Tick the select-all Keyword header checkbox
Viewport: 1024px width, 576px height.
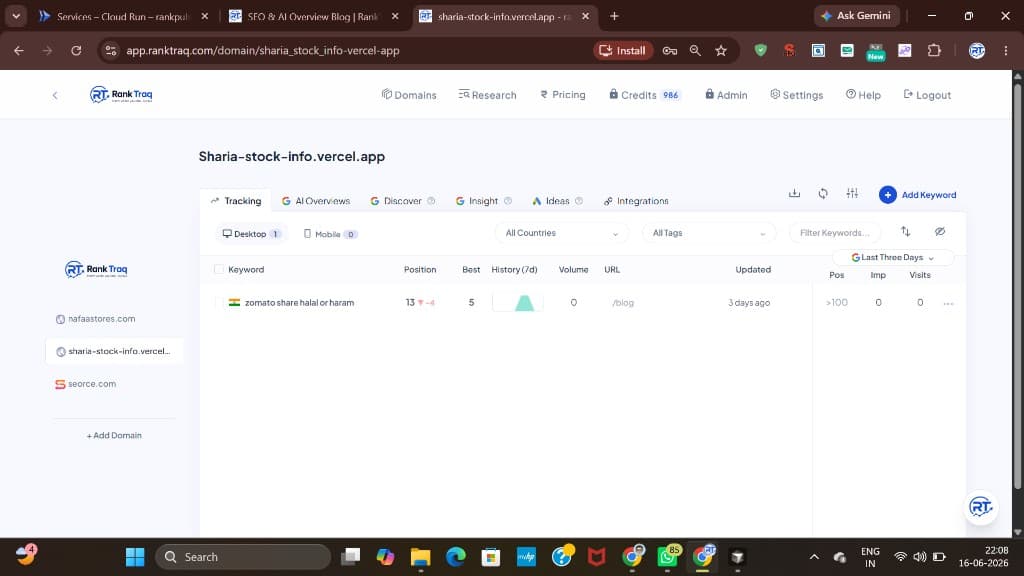click(x=219, y=269)
